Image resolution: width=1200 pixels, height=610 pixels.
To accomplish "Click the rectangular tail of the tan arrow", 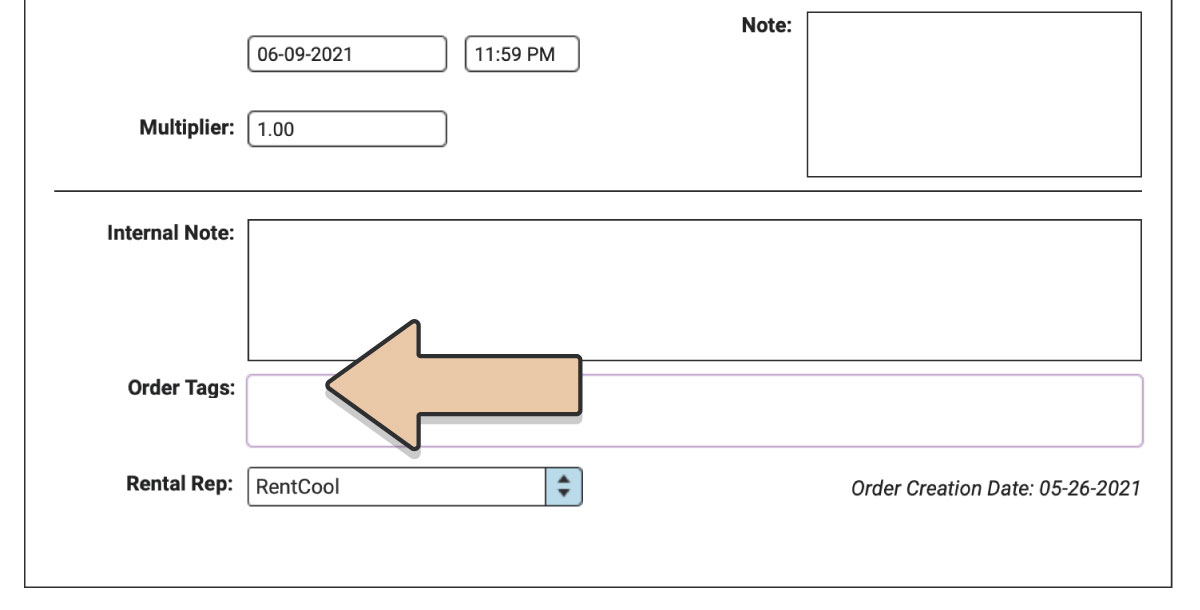I will [x=500, y=384].
